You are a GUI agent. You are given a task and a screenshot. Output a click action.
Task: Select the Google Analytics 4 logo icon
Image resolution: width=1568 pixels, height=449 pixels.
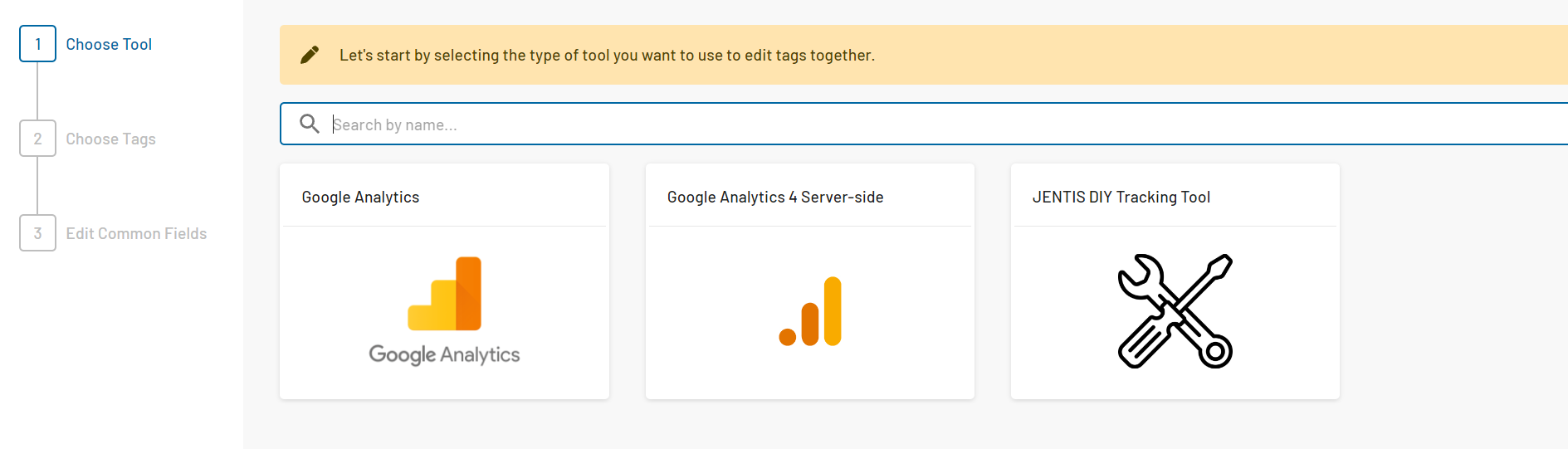[810, 311]
